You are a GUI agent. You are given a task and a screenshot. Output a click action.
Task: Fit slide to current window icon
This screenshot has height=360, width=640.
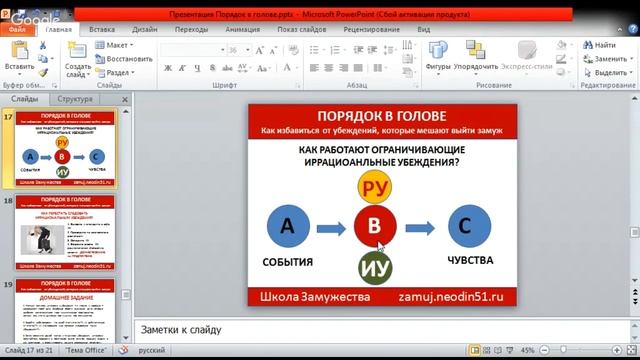click(631, 350)
